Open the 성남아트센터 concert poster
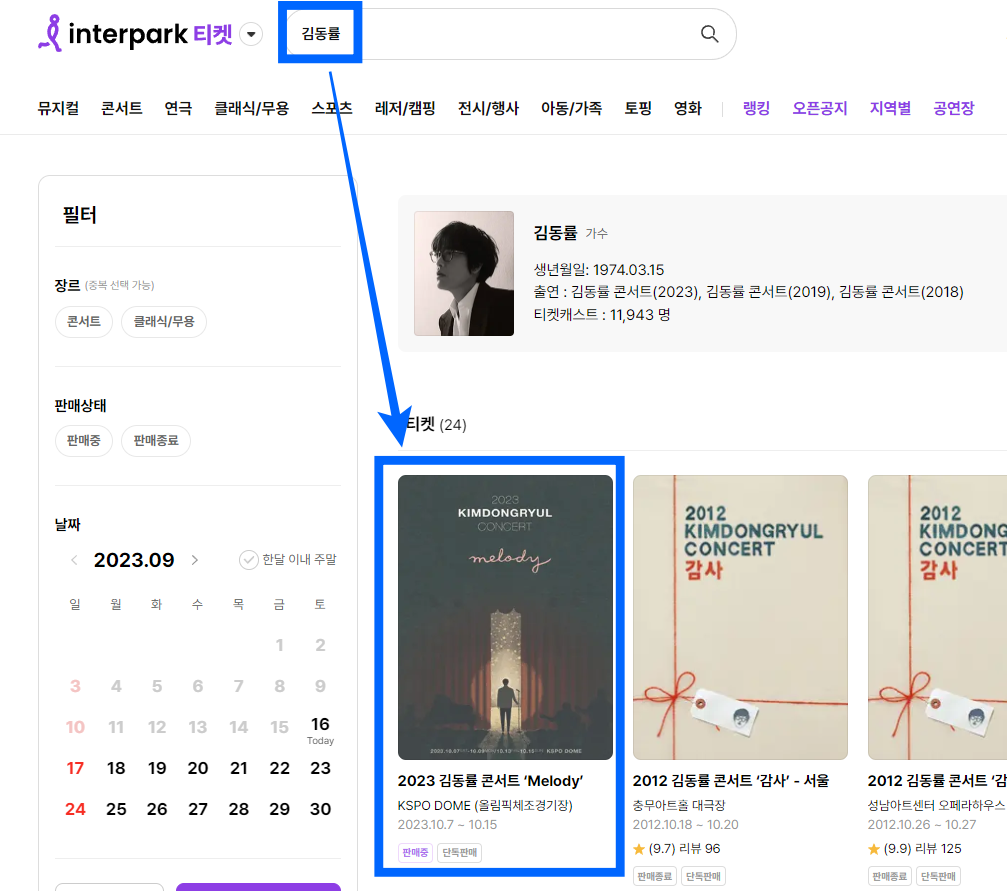 937,617
